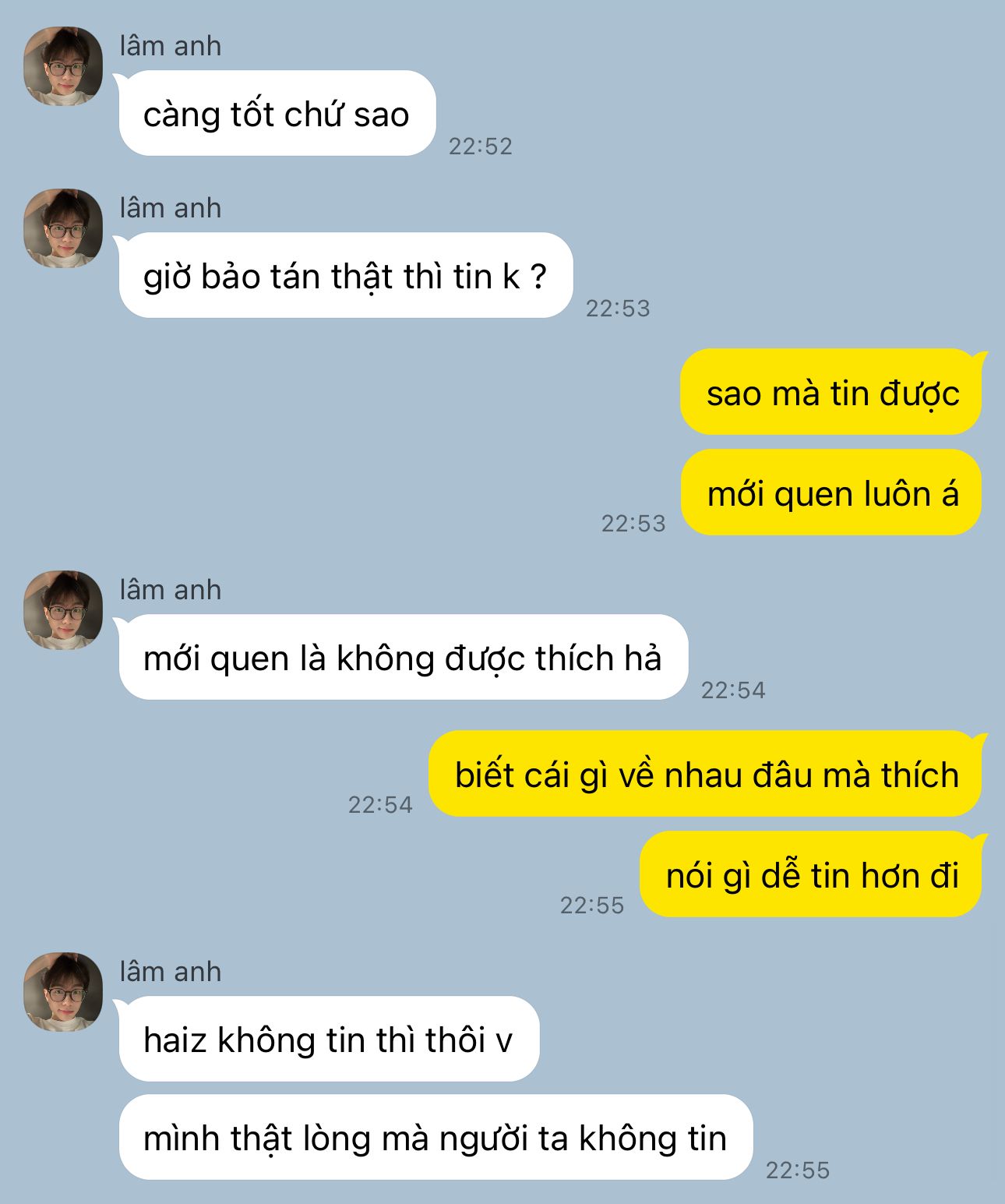Viewport: 1005px width, 1204px height.
Task: Select the 'càng tốt chứ sao' message bubble
Action: [x=277, y=113]
